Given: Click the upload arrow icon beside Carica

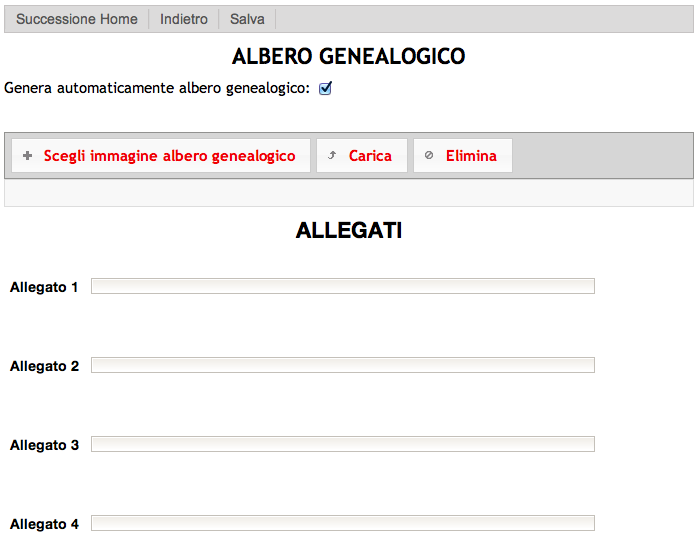Looking at the screenshot, I should [x=332, y=156].
